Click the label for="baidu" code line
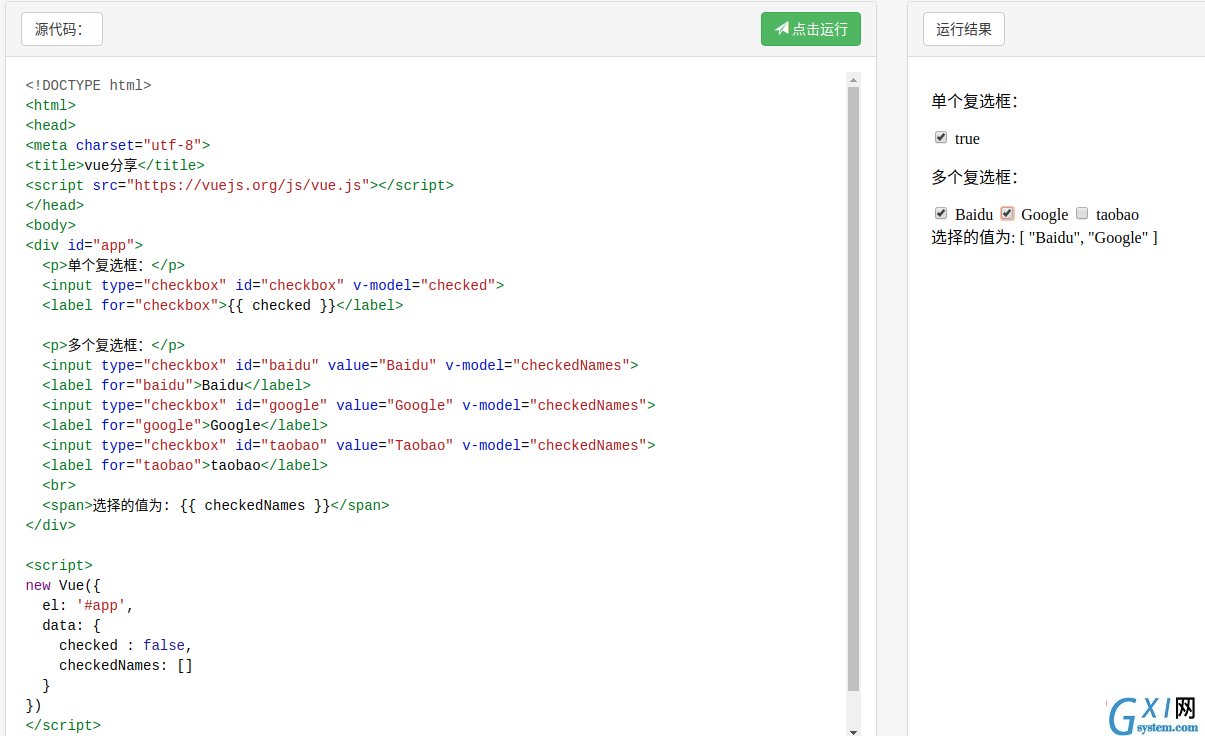This screenshot has height=736, width=1205. (x=176, y=385)
